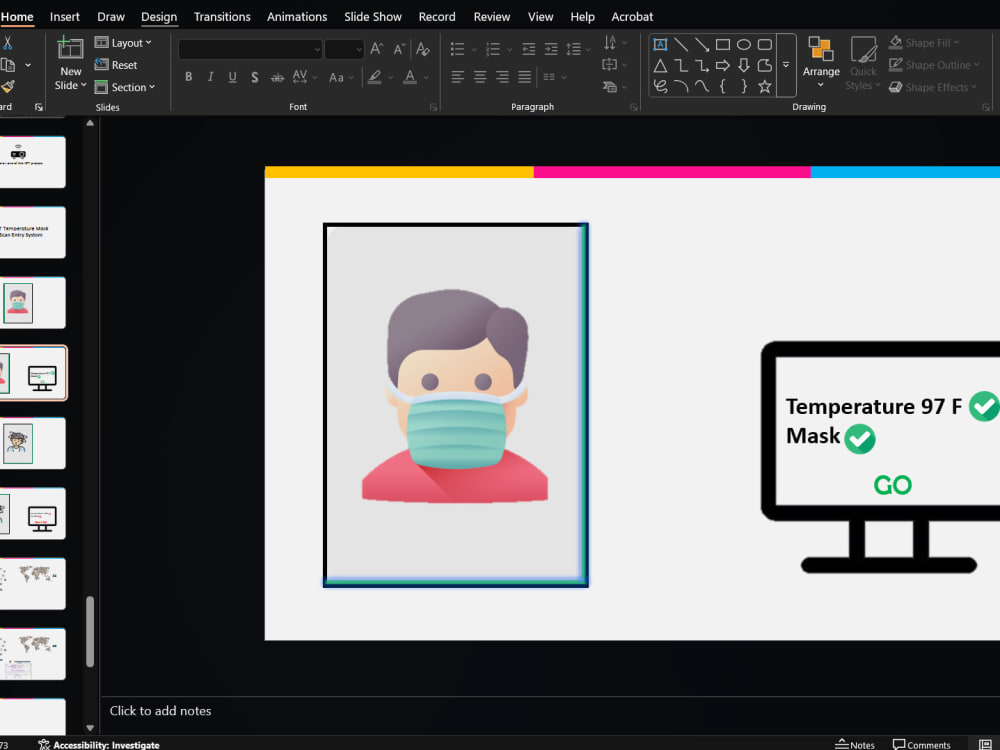This screenshot has width=1000, height=750.
Task: Click text highlight color swatch
Action: (x=374, y=77)
